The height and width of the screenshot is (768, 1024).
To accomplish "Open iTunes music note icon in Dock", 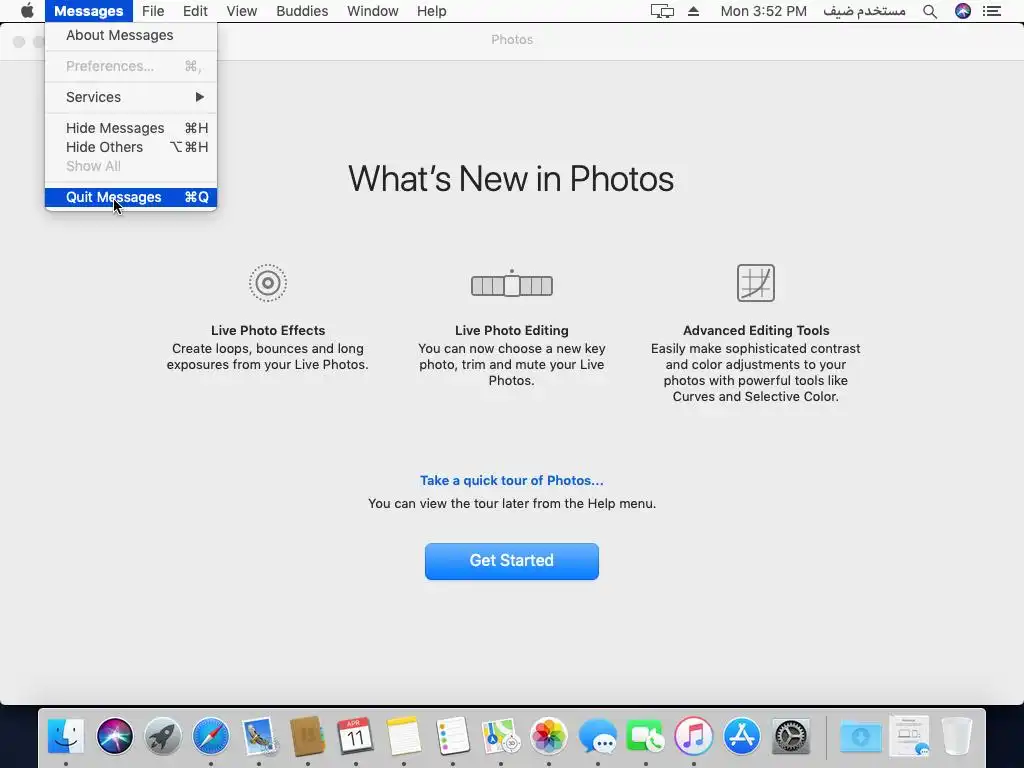I will pos(694,736).
